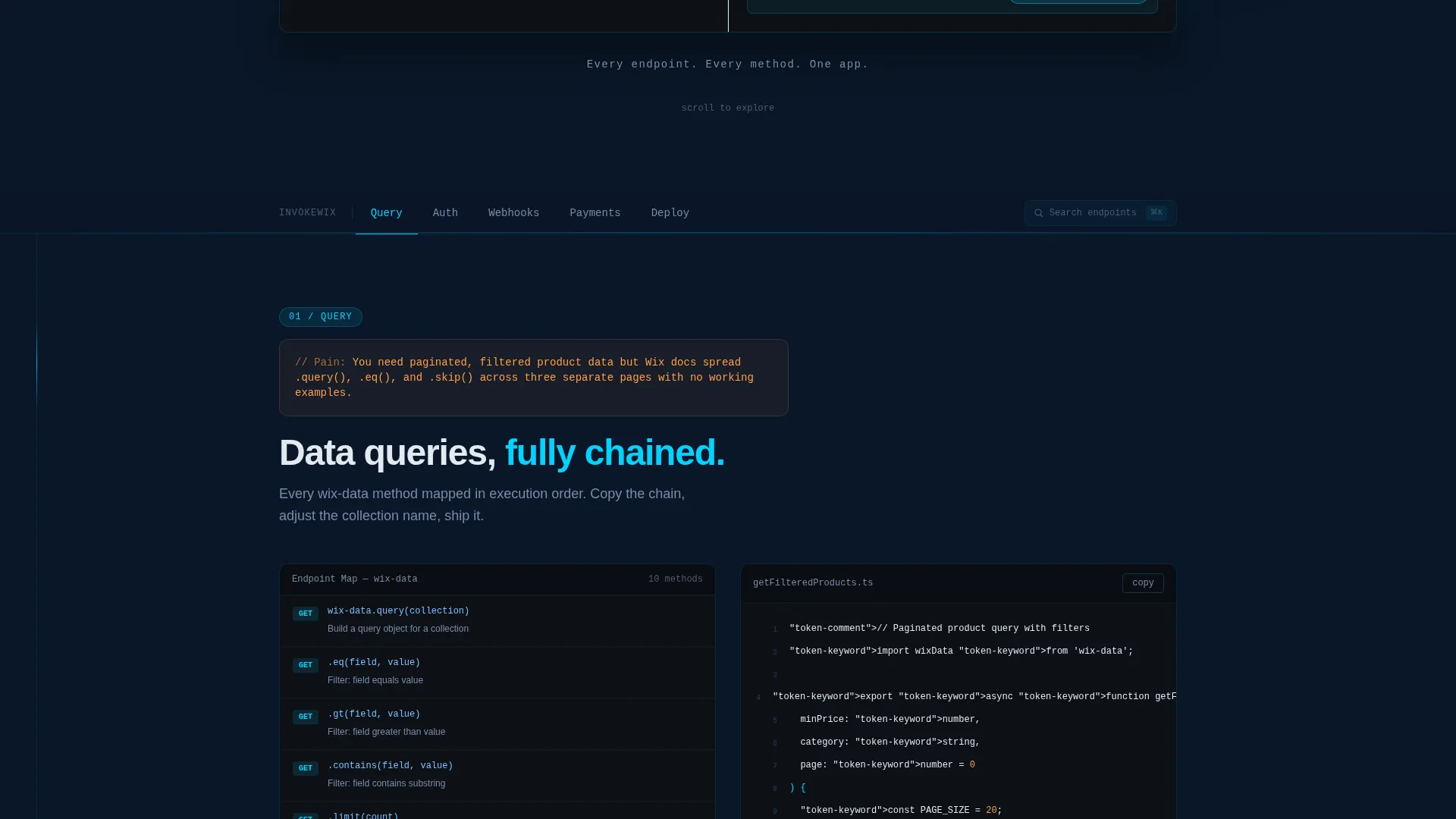Click the search magnifier icon
Viewport: 1456px width, 819px height.
click(x=1038, y=213)
